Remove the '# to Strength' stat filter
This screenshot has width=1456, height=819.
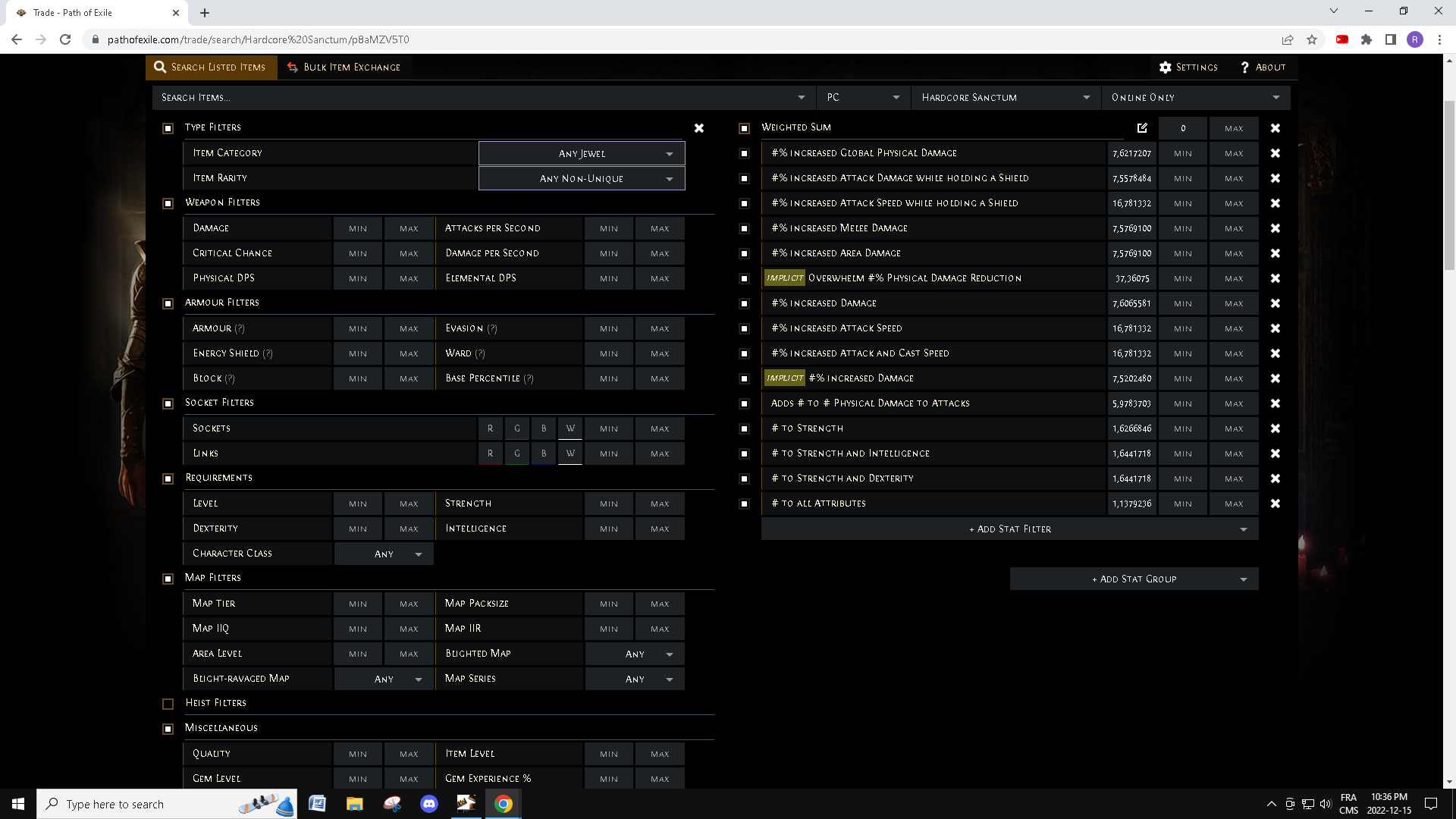(1276, 428)
